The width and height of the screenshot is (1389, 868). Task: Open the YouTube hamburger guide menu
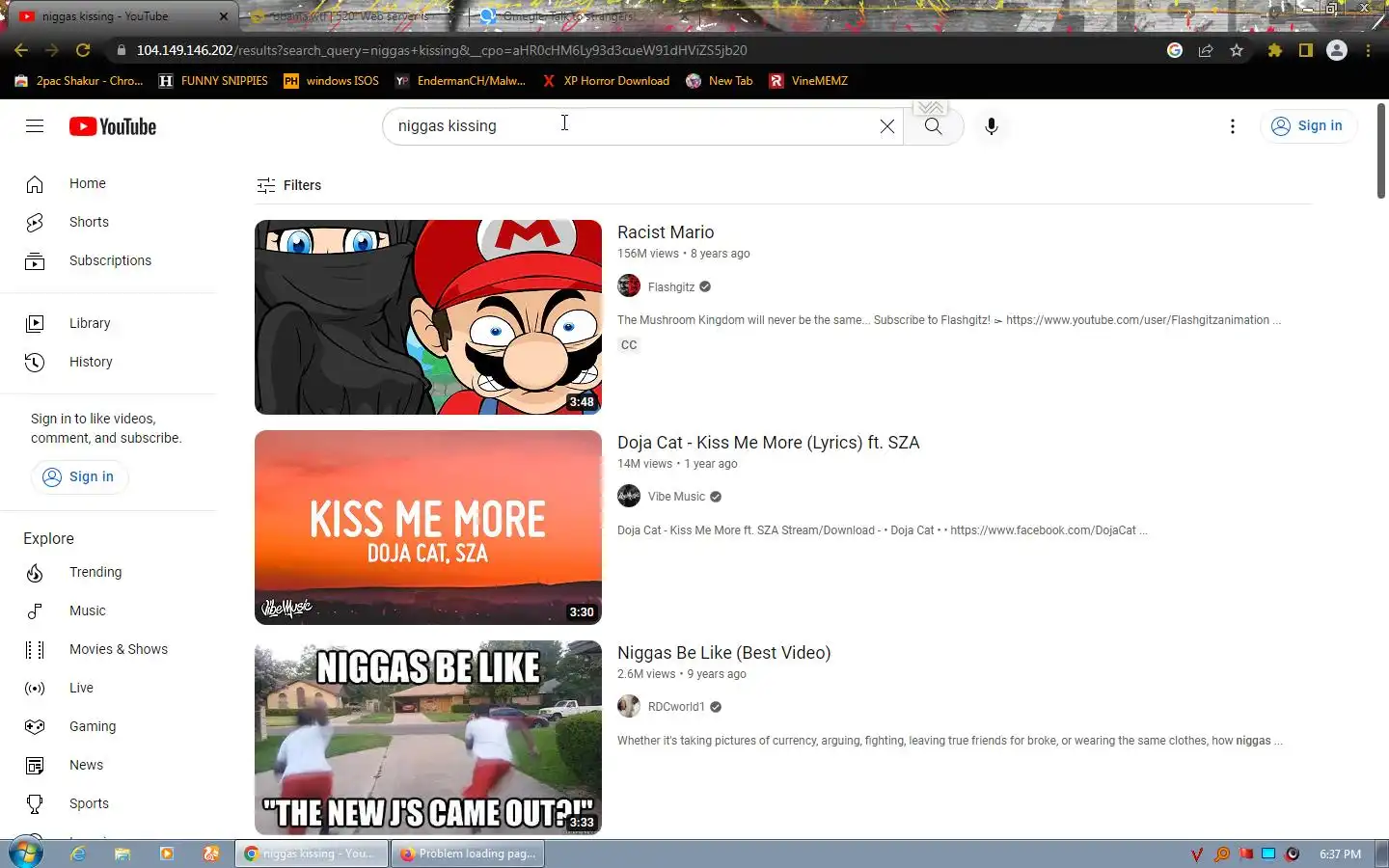pos(35,126)
